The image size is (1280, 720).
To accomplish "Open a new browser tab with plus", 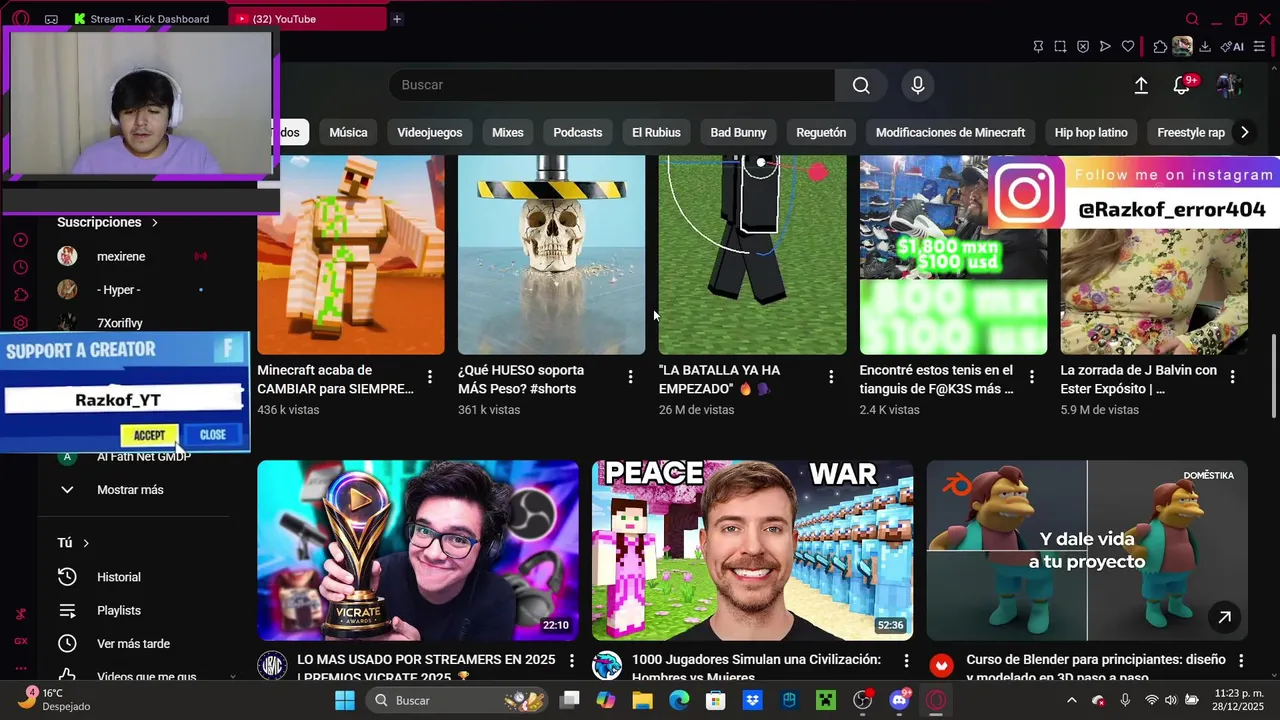I will click(397, 19).
